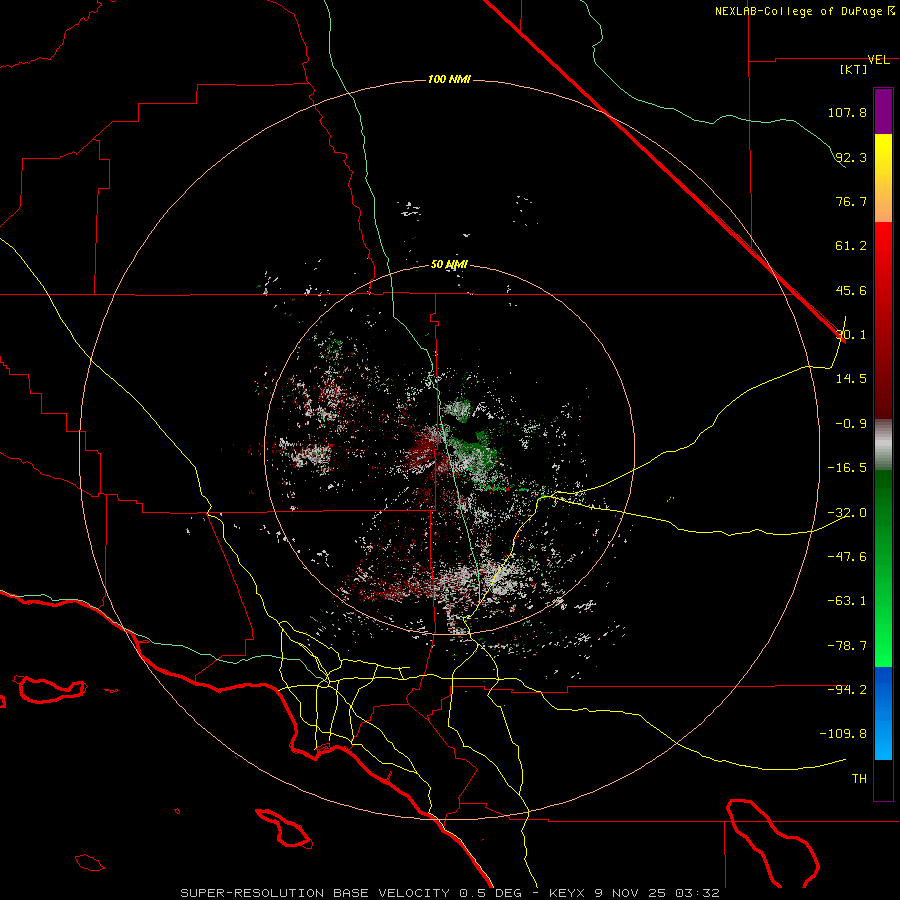
Task: Click the -32.0 velocity scale value
Action: click(847, 512)
